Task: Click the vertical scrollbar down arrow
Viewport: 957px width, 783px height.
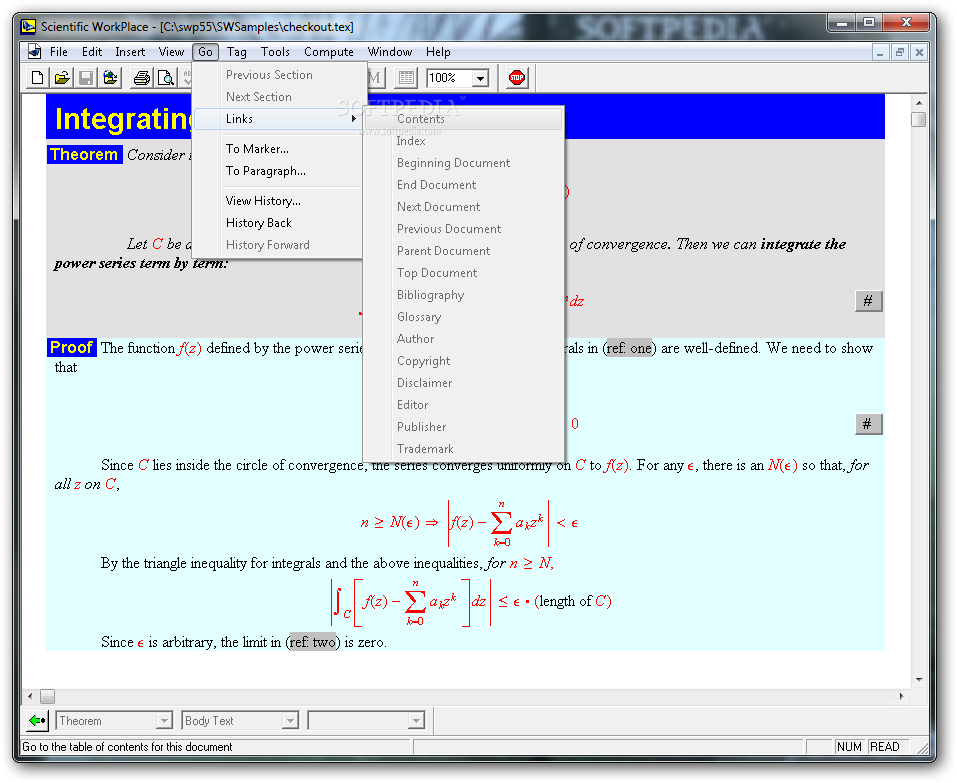Action: [x=919, y=680]
